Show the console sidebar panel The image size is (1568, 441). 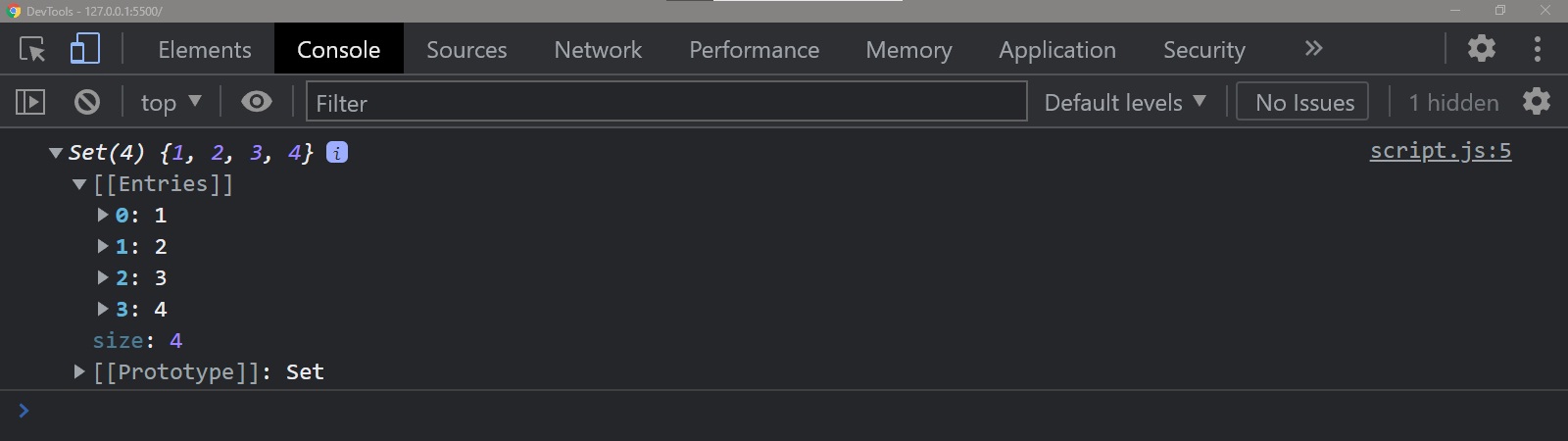(30, 102)
